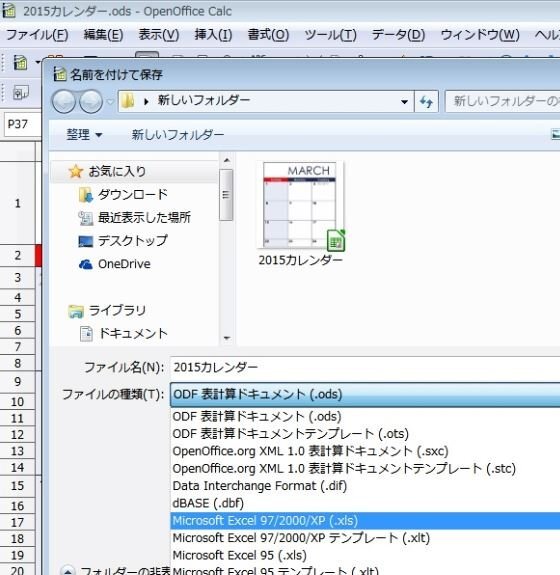Open the new document dropdown arrow
Image resolution: width=560 pixels, height=575 pixels.
click(37, 62)
